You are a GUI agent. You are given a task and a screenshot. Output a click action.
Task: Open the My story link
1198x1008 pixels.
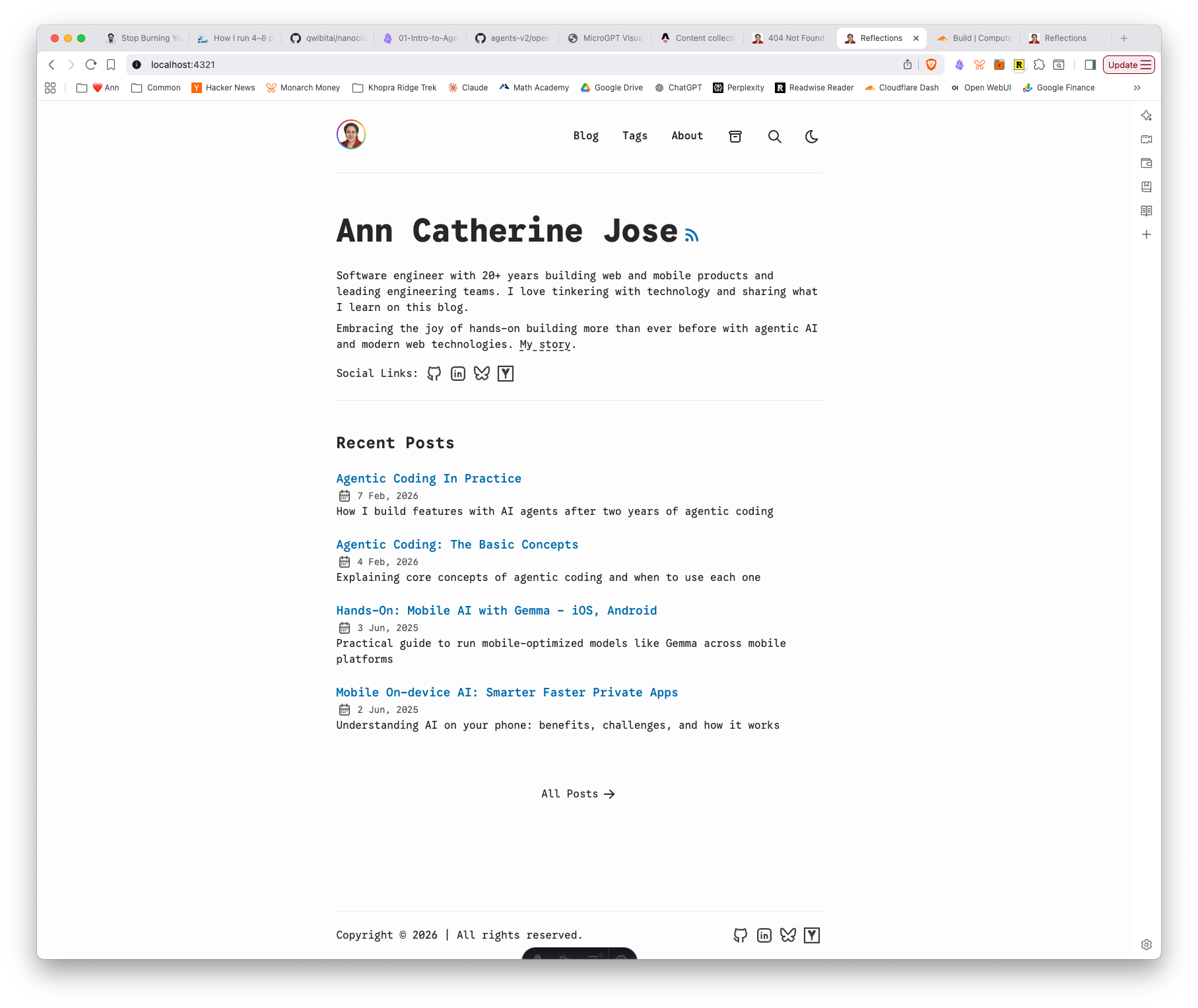(543, 344)
